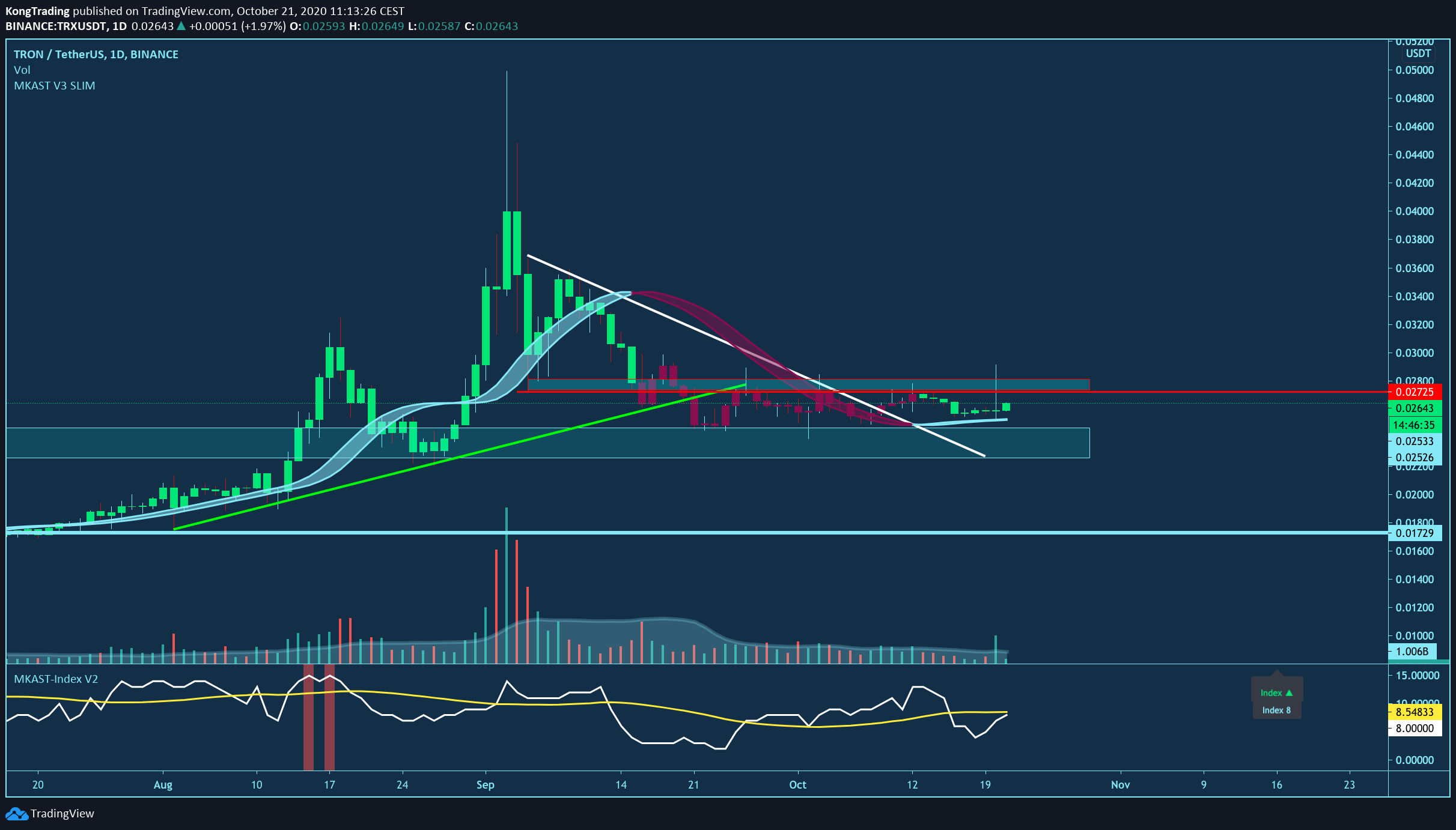1456x830 pixels.
Task: Click the 0.01729 horizontal line price label
Action: click(x=1415, y=533)
